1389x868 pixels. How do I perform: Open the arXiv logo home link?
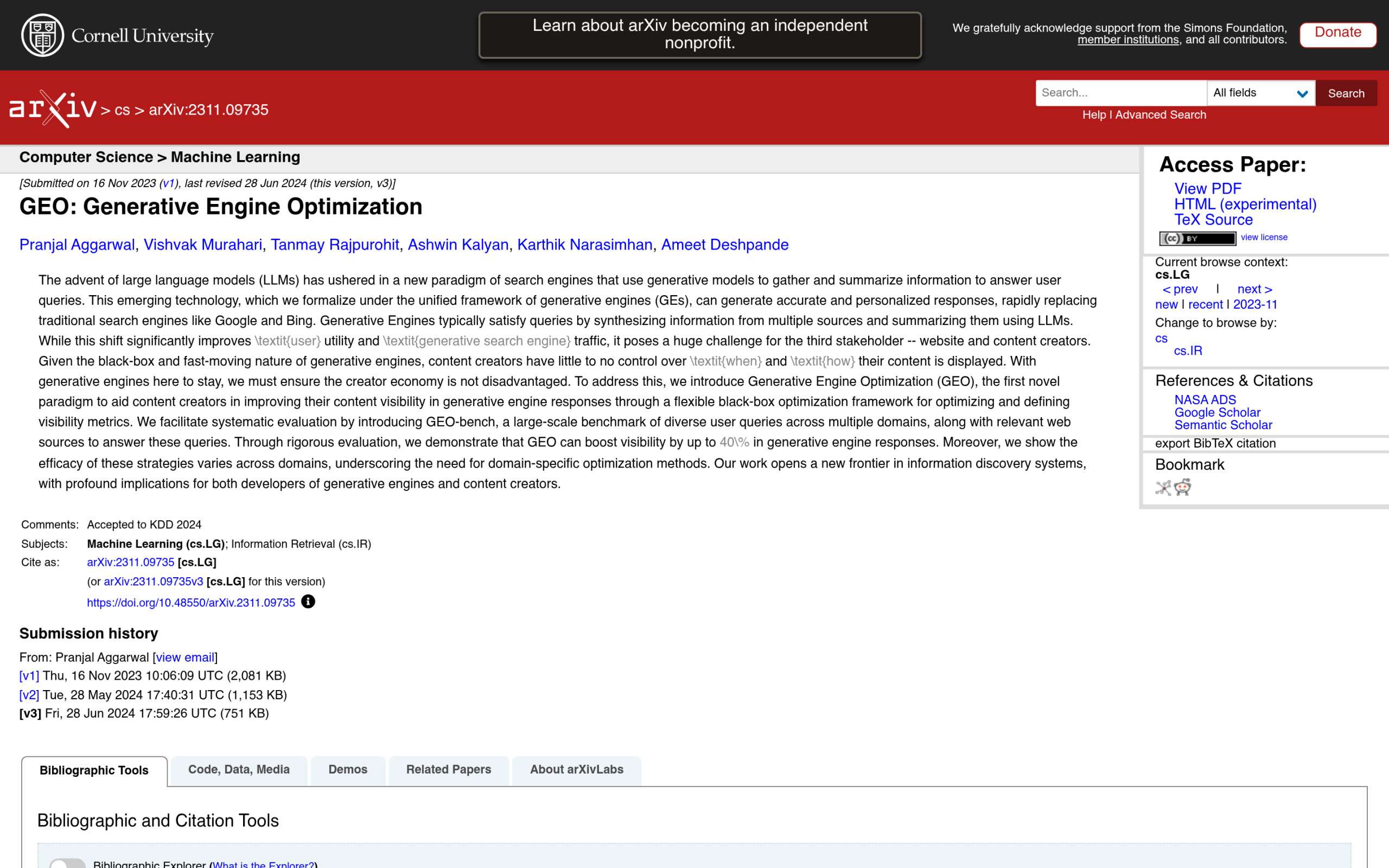click(53, 108)
